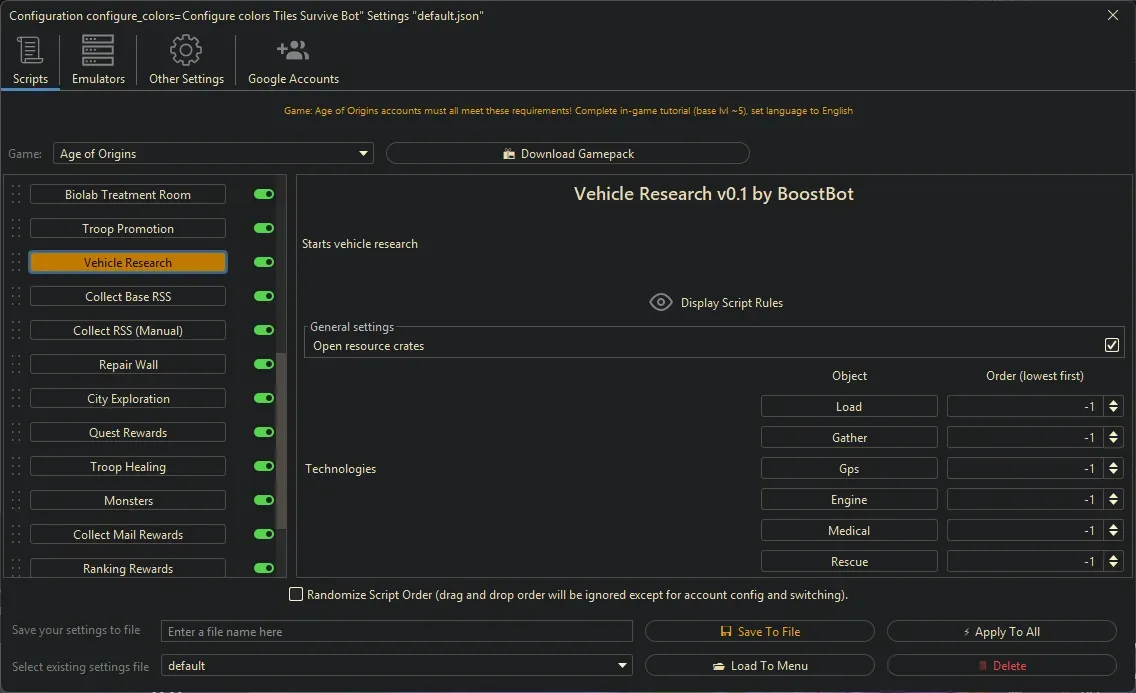Select the Collect Base RSS script

[x=127, y=296]
